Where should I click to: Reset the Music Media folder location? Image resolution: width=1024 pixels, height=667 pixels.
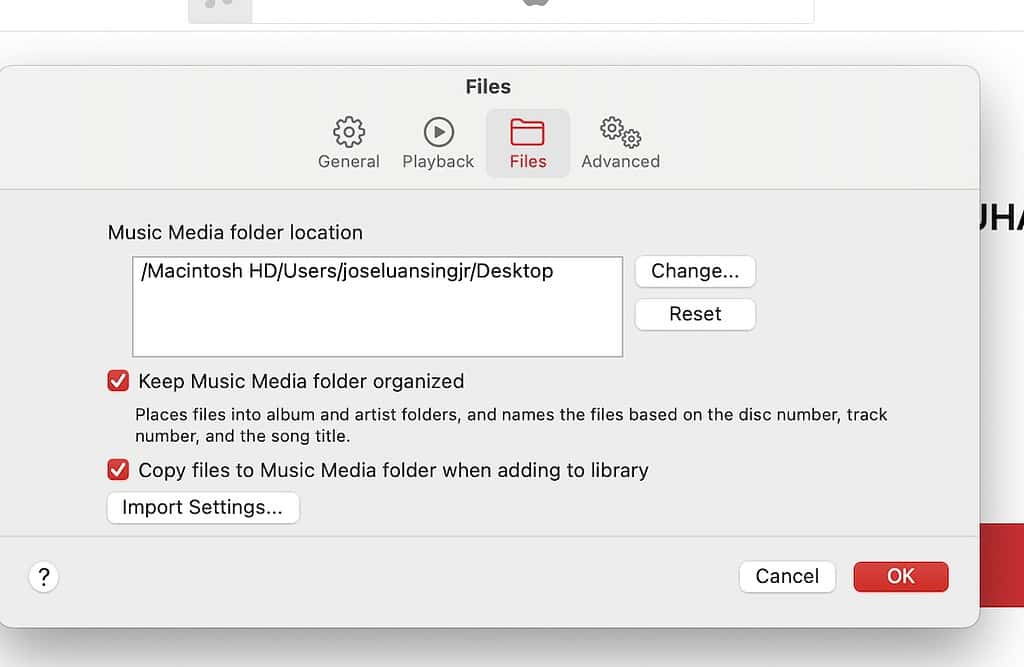coord(695,314)
